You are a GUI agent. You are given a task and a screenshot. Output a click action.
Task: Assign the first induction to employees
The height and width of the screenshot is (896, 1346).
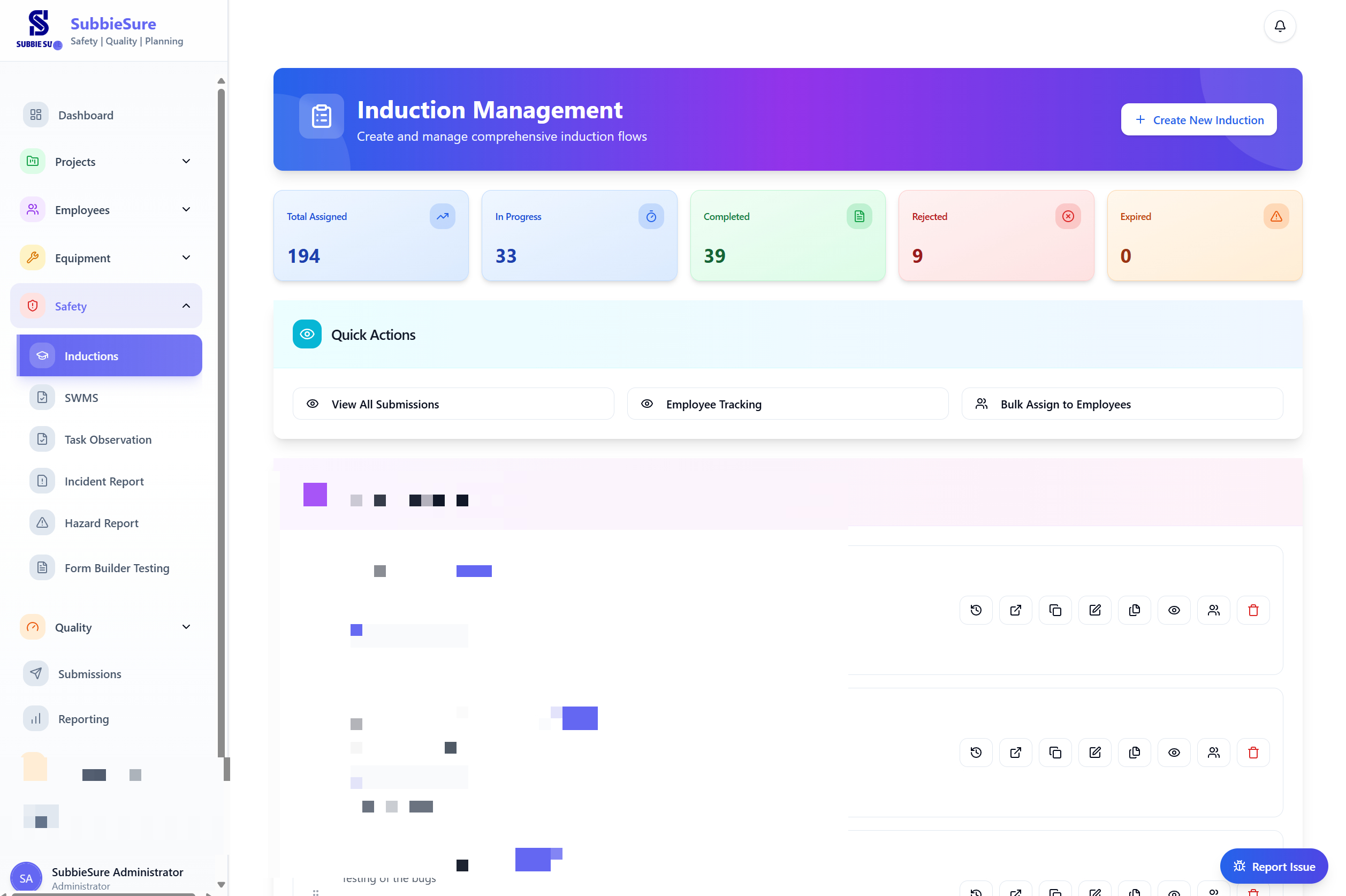[x=1214, y=610]
